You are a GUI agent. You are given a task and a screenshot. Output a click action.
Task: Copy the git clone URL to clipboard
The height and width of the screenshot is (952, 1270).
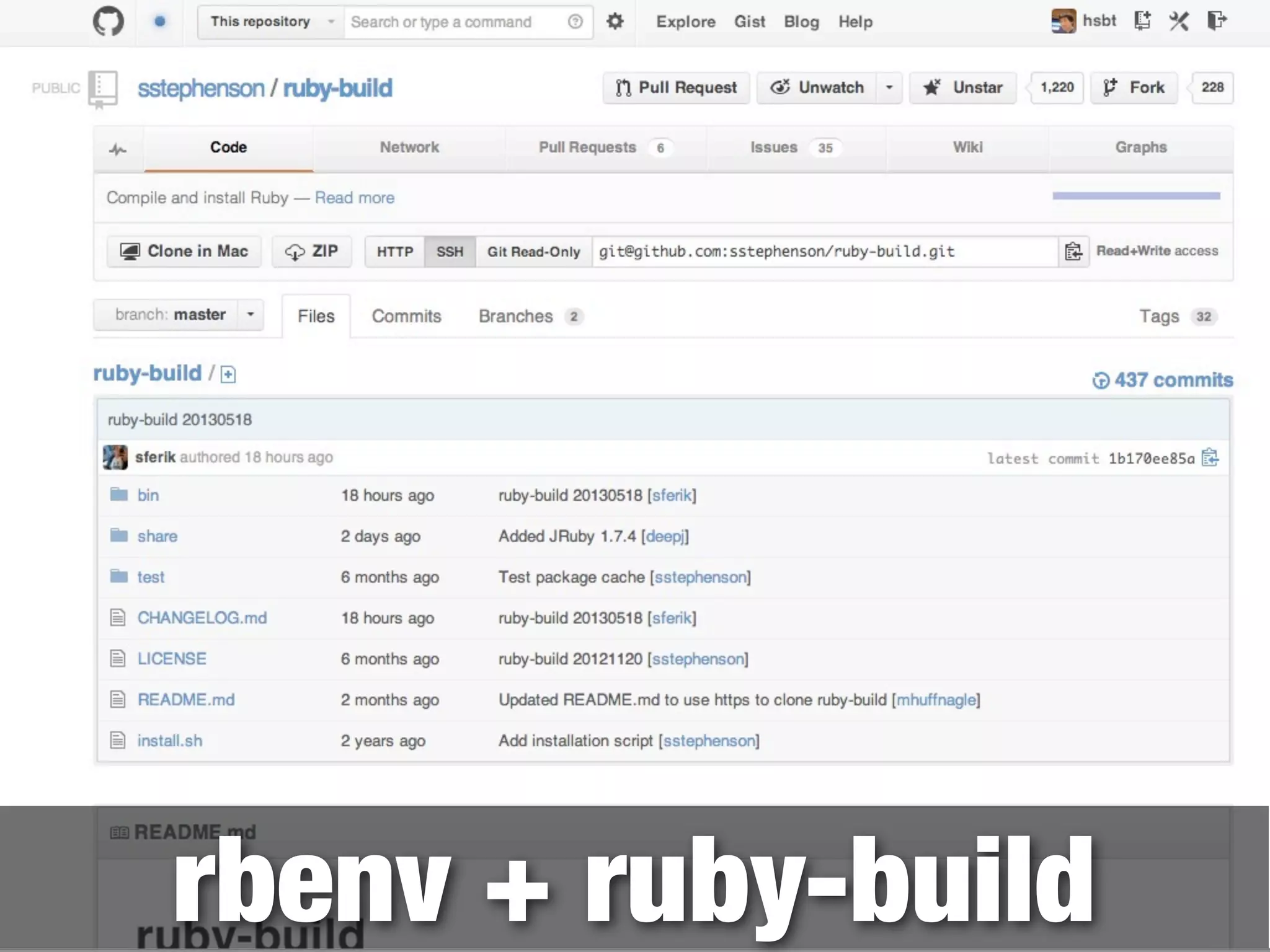pos(1073,251)
